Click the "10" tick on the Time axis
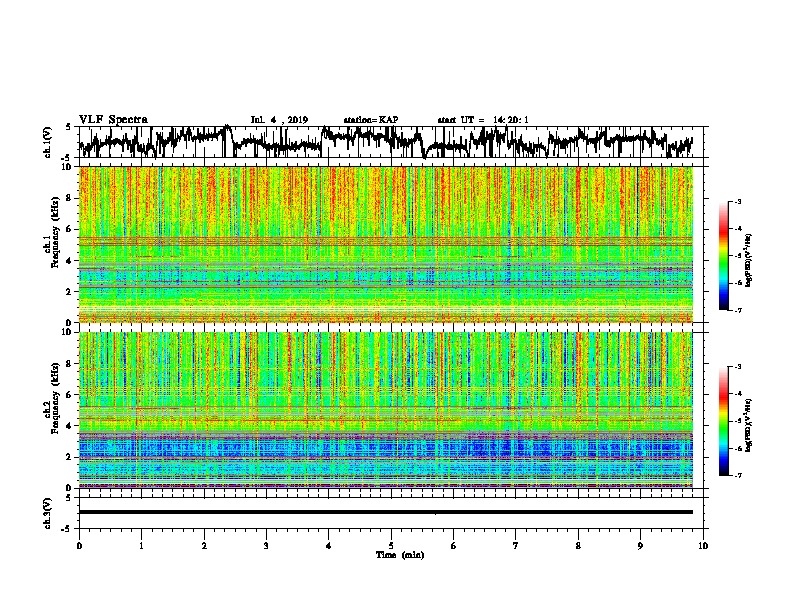Screen dimensions: 792x612 tap(703, 546)
